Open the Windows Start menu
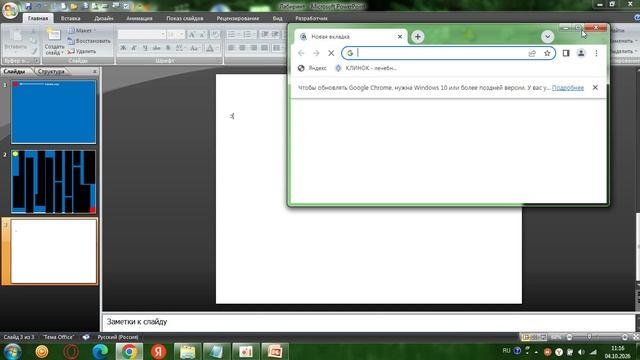 click(12, 351)
